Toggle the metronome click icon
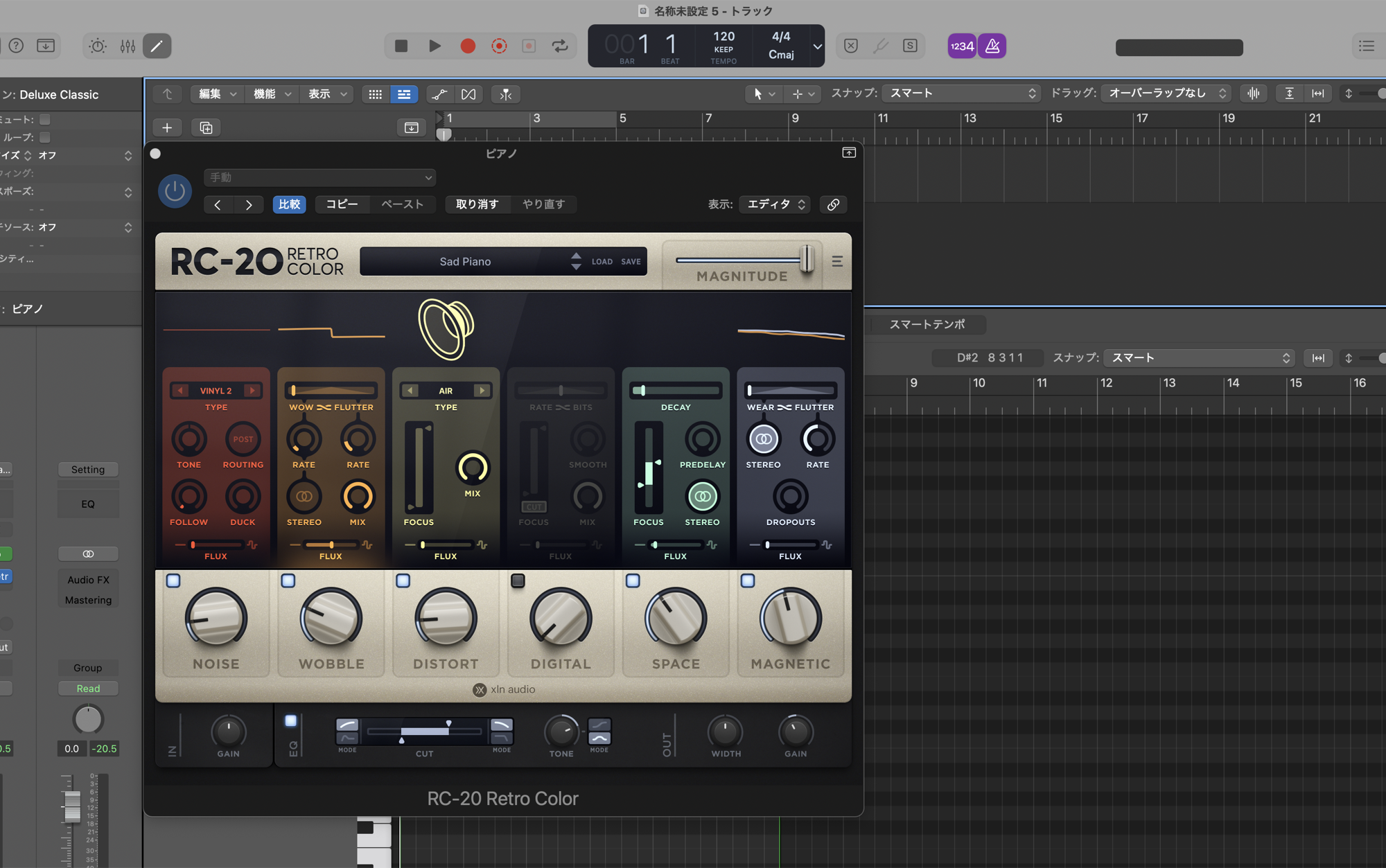Image resolution: width=1386 pixels, height=868 pixels. (992, 46)
